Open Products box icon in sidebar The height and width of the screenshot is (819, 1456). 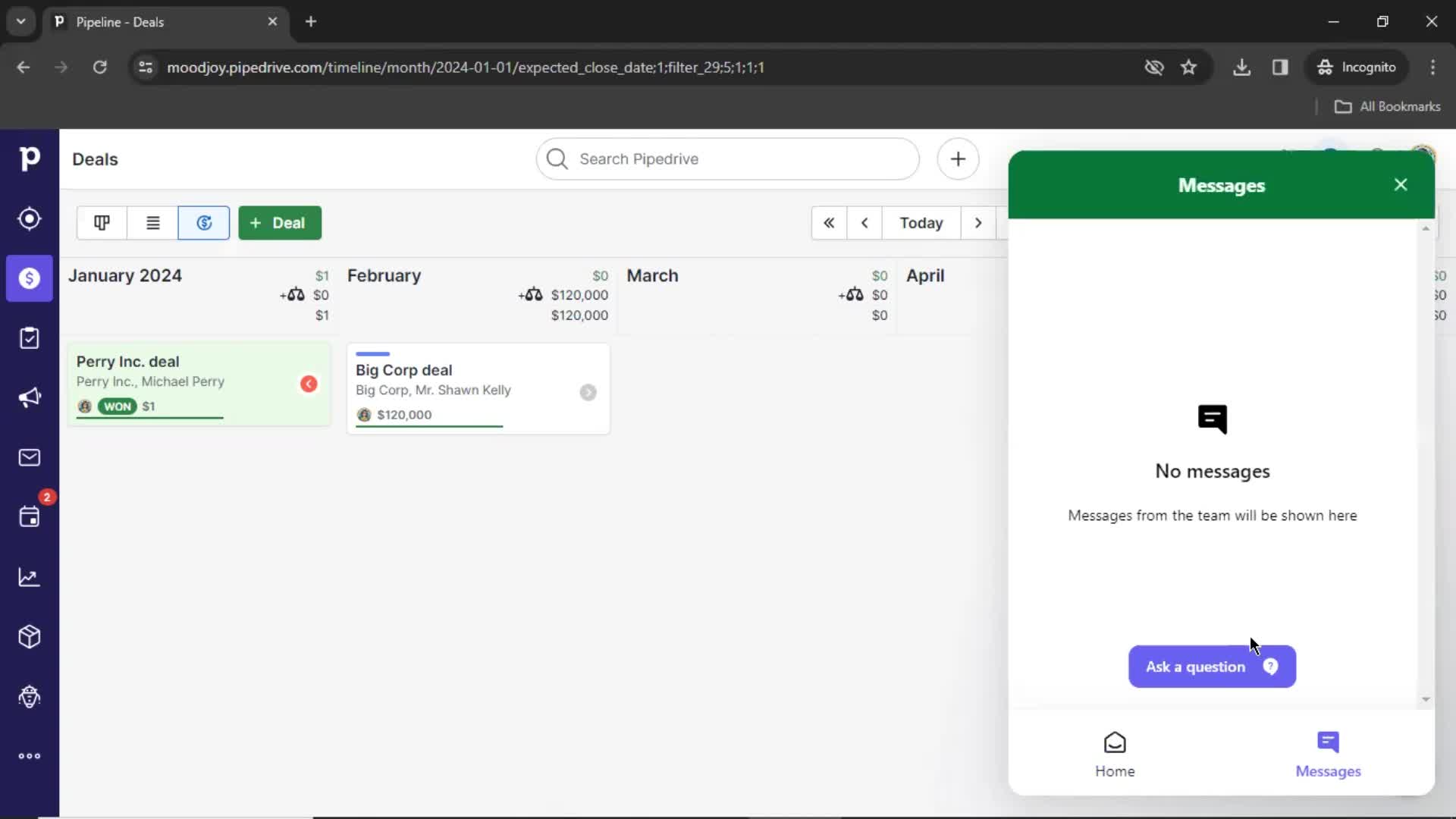pos(30,637)
